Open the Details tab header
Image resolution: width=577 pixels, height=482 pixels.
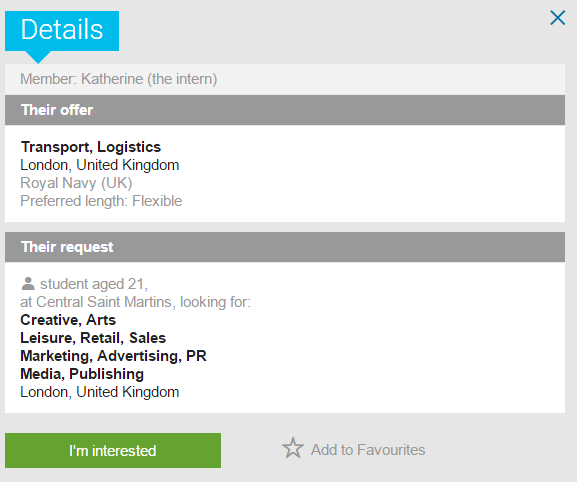[x=62, y=30]
